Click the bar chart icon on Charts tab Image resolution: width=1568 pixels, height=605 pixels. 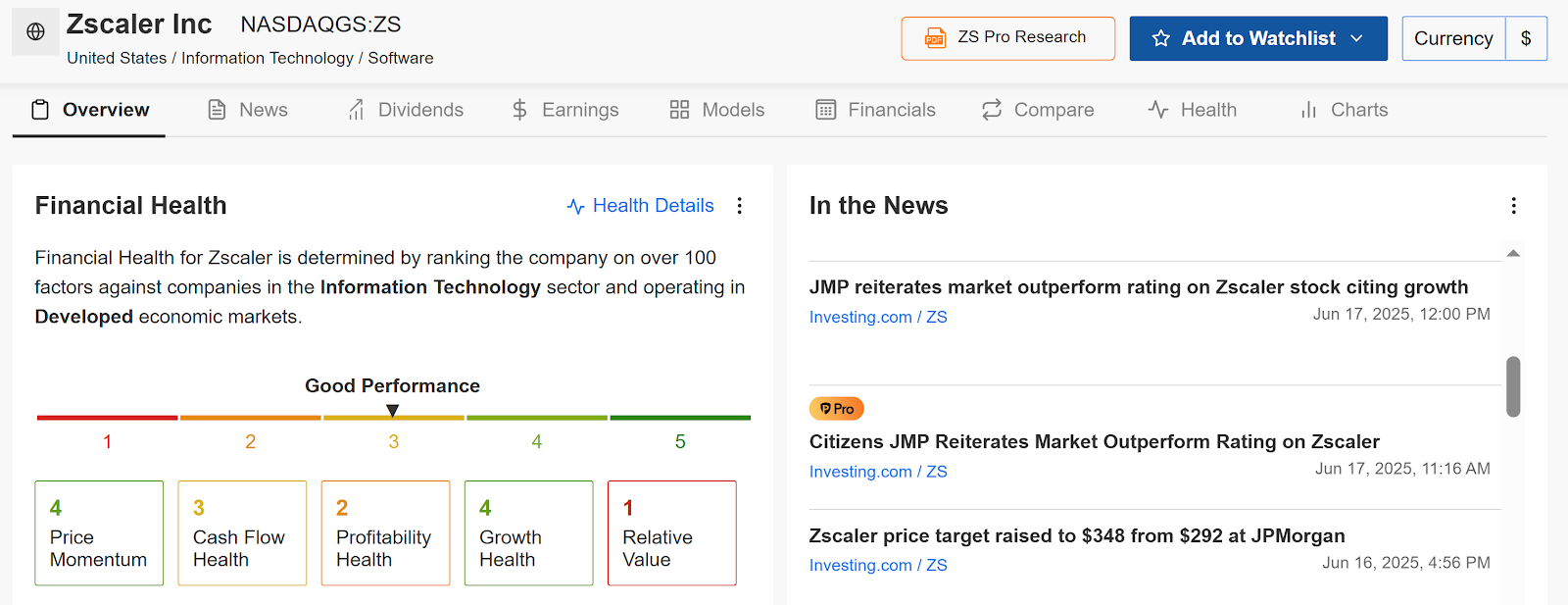click(1308, 110)
